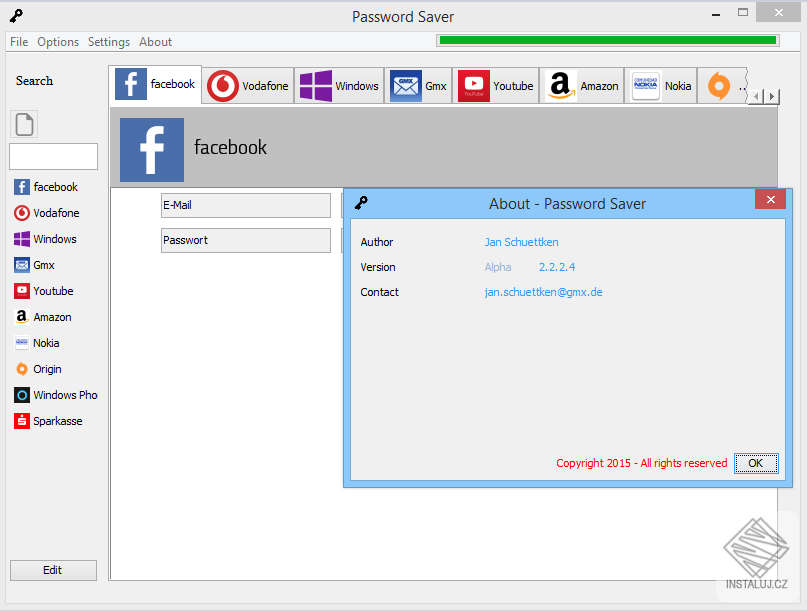Screen dimensions: 807x611
Task: Click the E-Mail field box
Action: tap(246, 205)
